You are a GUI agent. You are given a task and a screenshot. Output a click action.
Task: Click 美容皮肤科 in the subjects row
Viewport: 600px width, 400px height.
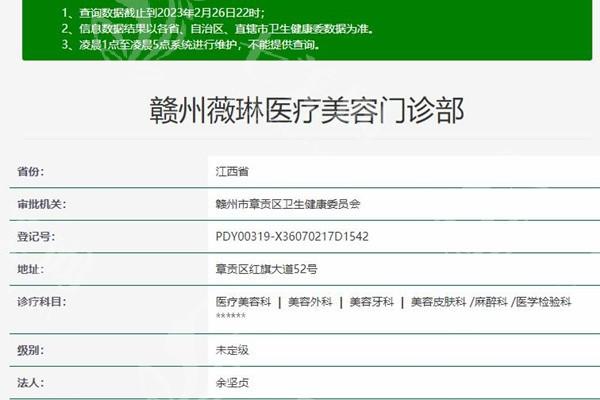tap(439, 302)
